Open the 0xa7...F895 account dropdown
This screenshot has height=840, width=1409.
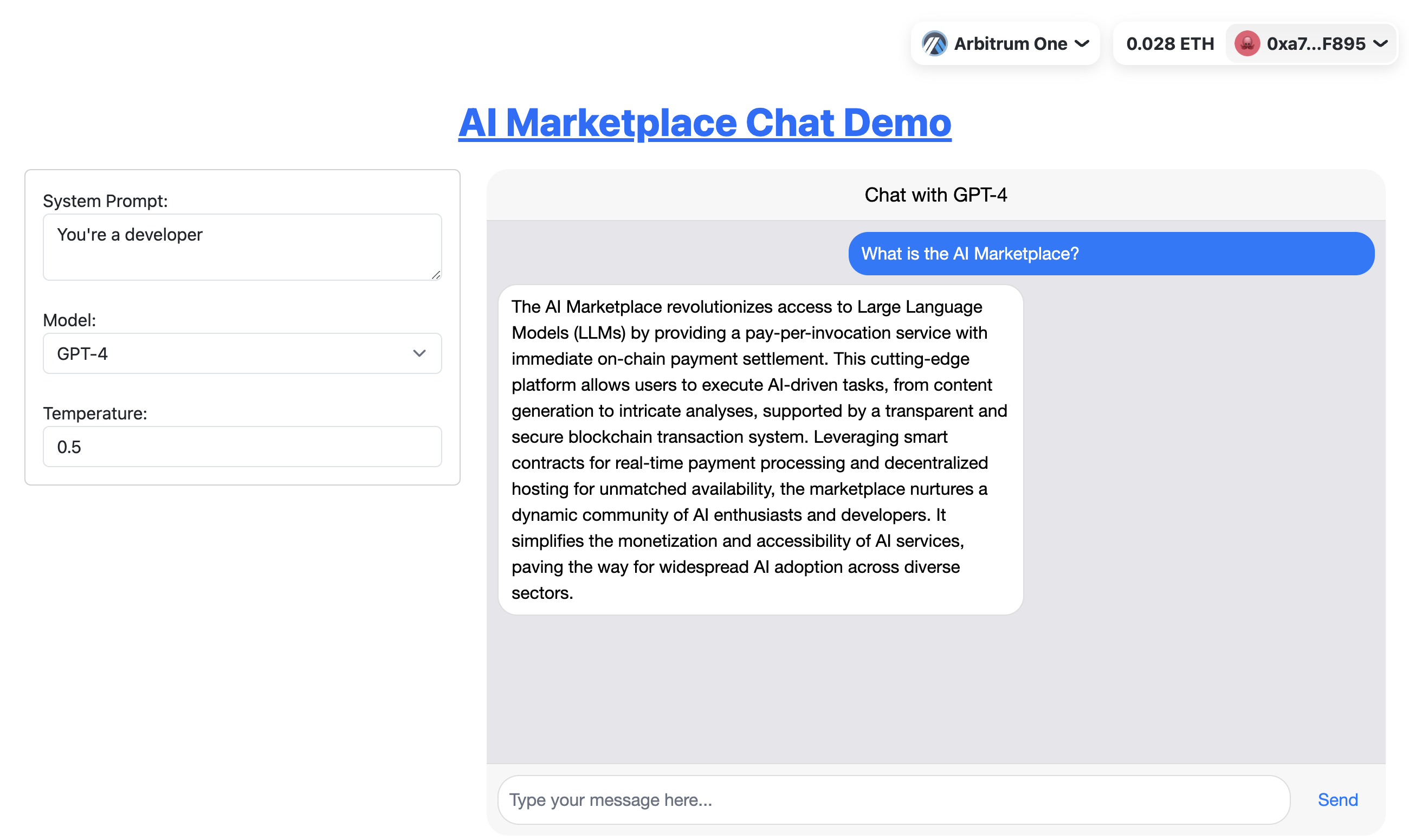(1315, 43)
